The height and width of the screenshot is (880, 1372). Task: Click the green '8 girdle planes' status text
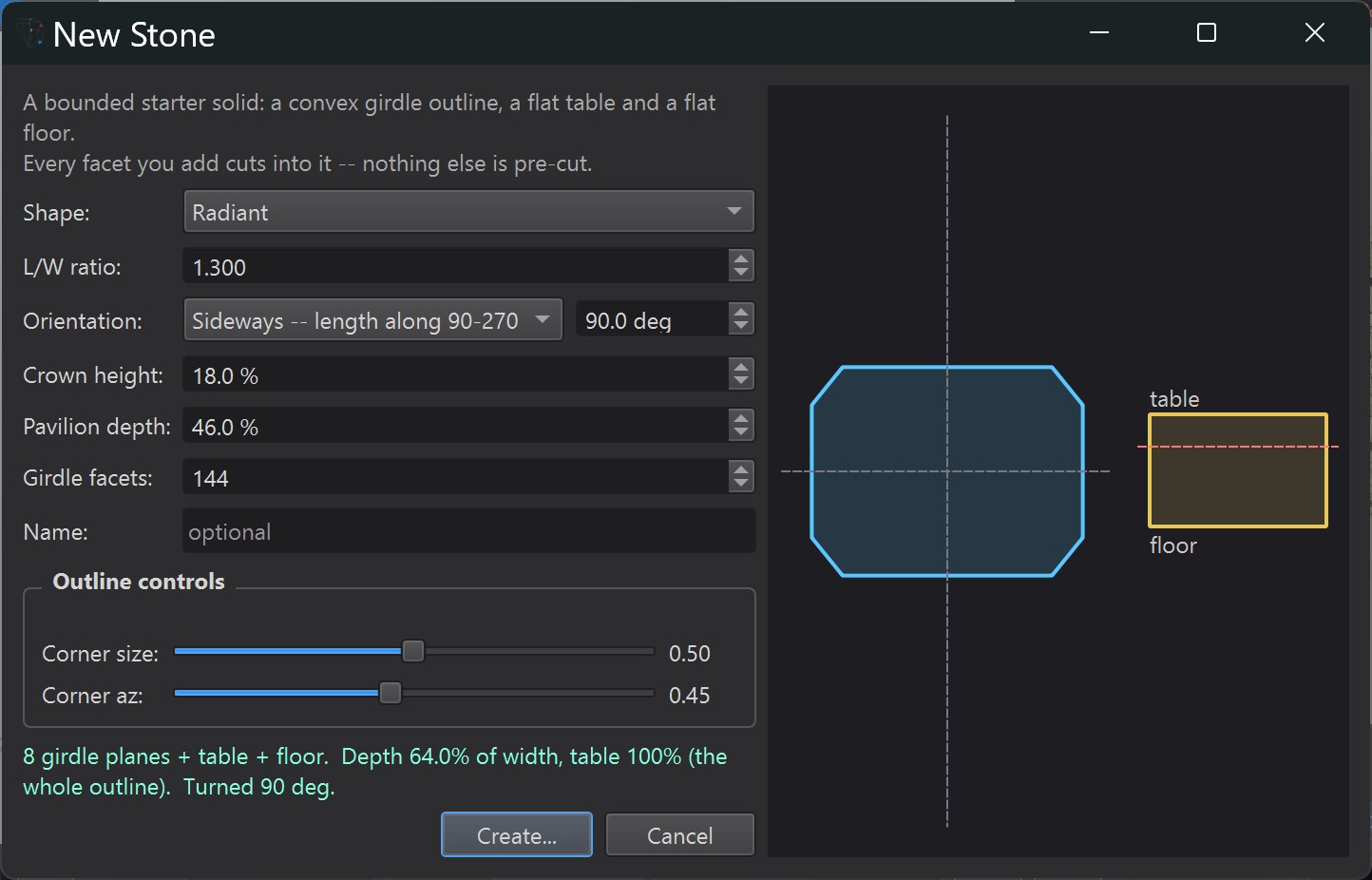375,772
